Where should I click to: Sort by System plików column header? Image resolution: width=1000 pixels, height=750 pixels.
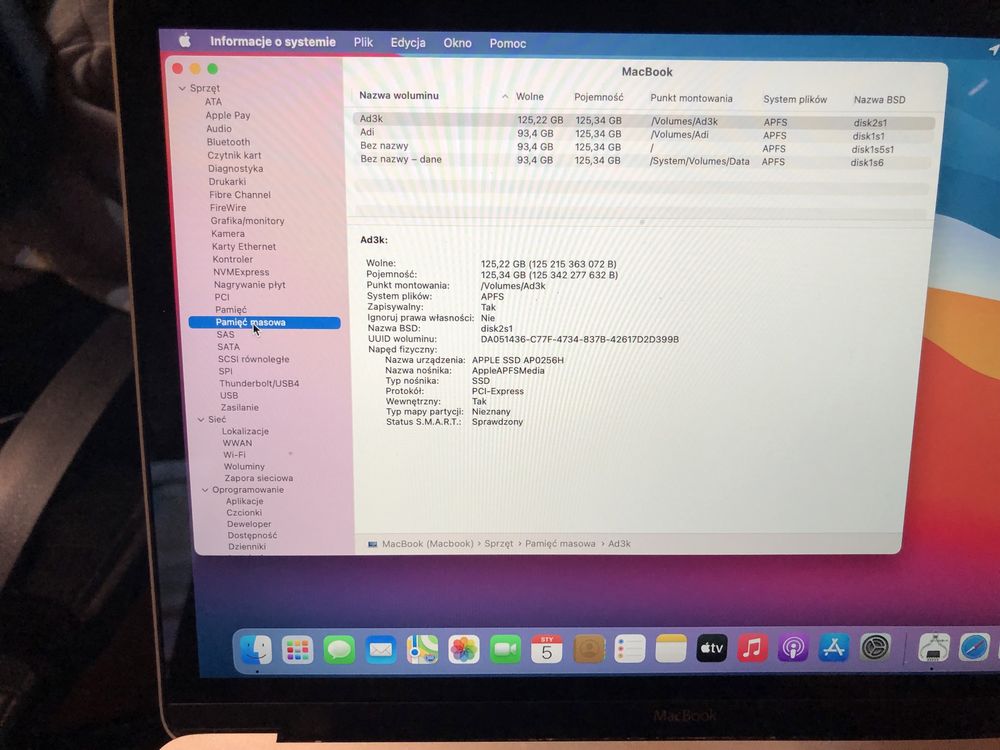coord(795,99)
